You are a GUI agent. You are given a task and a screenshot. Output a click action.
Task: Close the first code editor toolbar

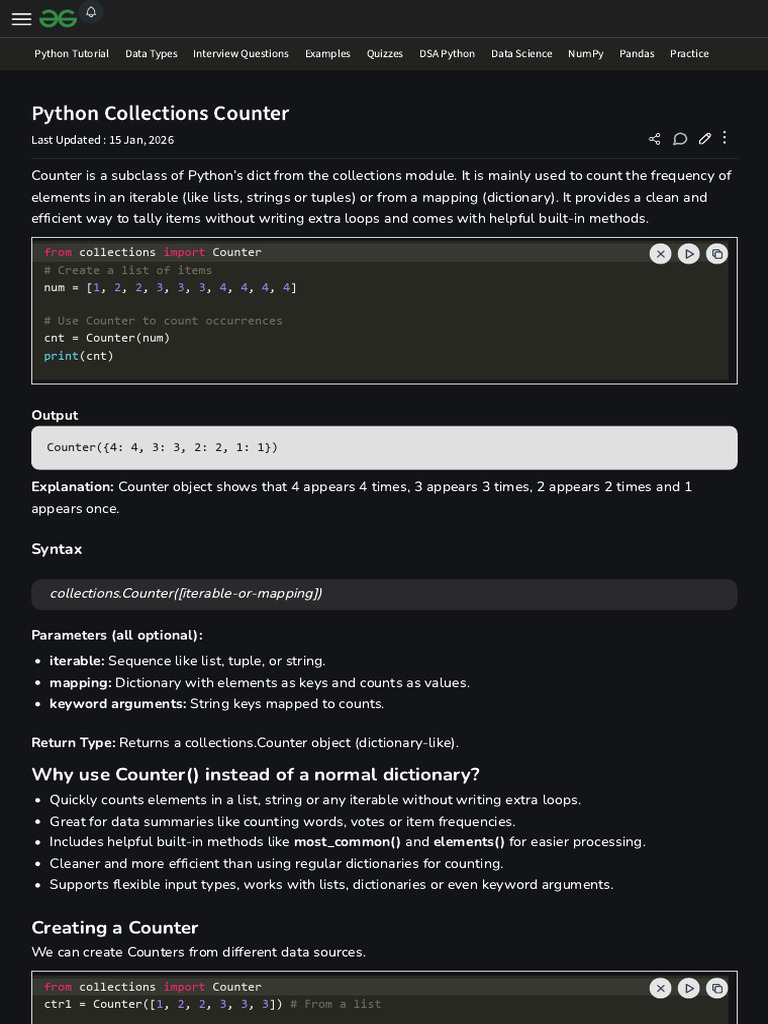click(660, 254)
